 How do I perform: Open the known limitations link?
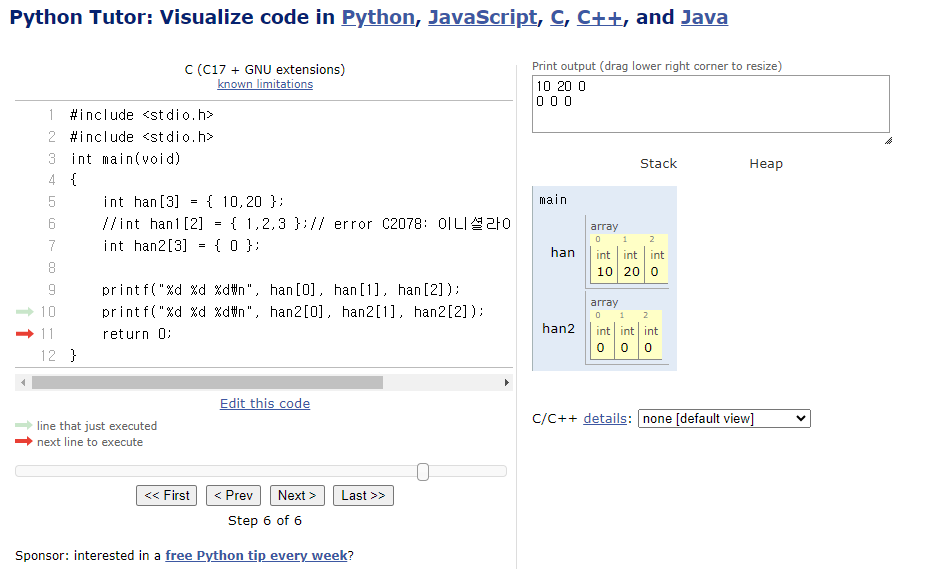pos(265,84)
